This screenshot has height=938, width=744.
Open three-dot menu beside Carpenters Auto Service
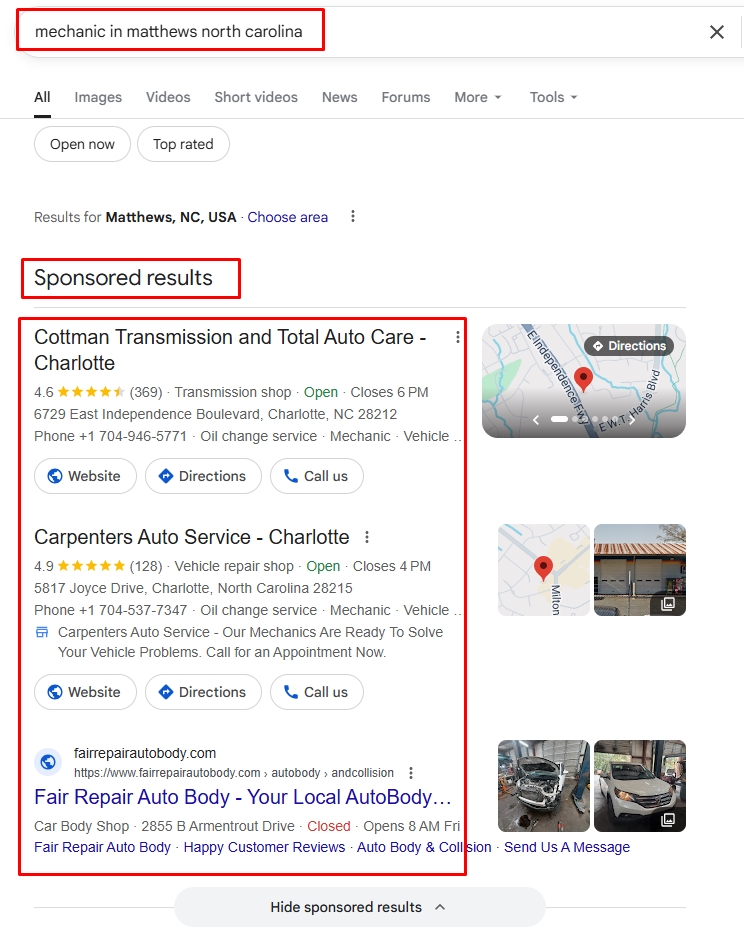click(x=367, y=537)
